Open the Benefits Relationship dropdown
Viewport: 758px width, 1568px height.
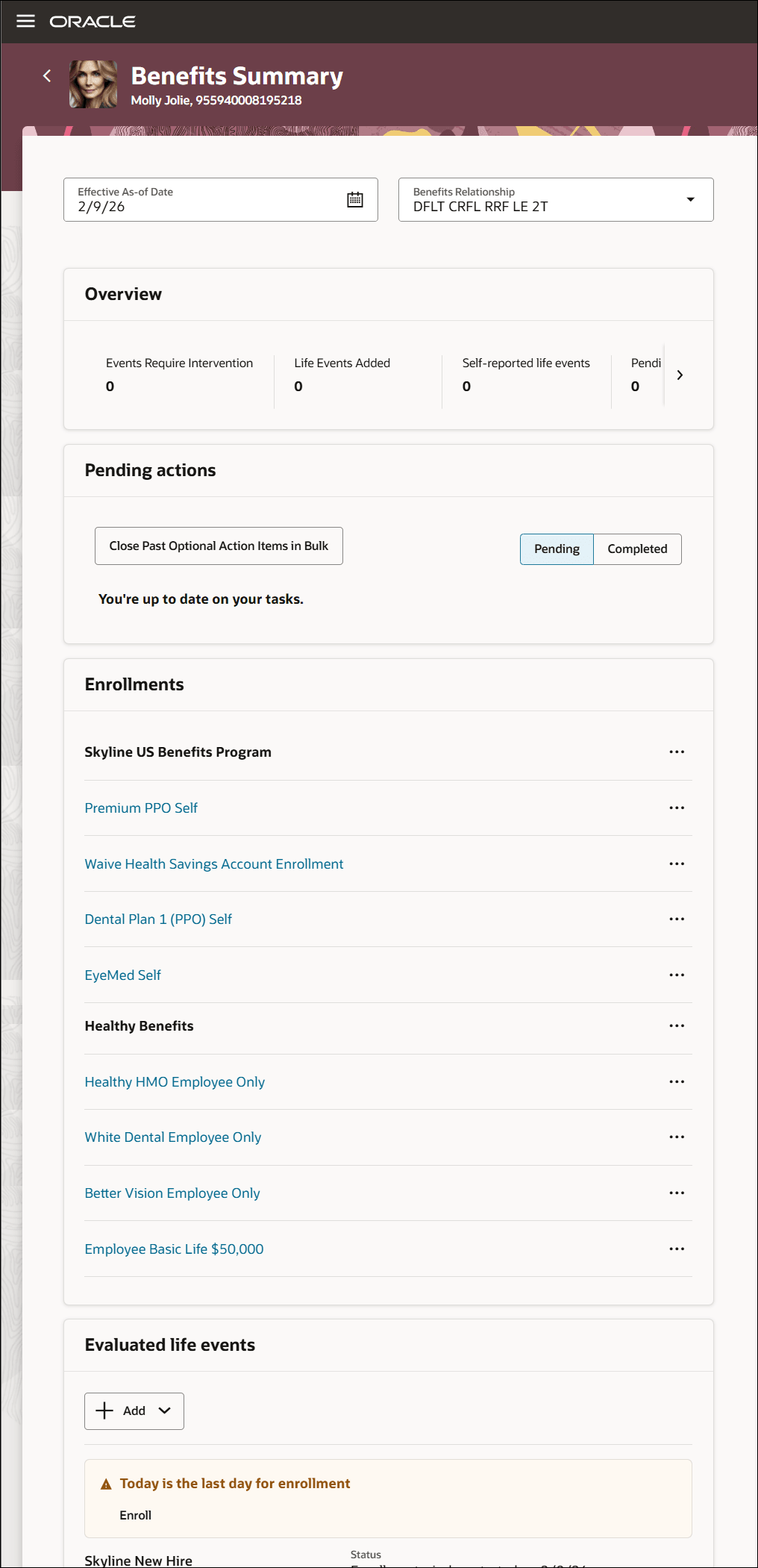coord(690,199)
